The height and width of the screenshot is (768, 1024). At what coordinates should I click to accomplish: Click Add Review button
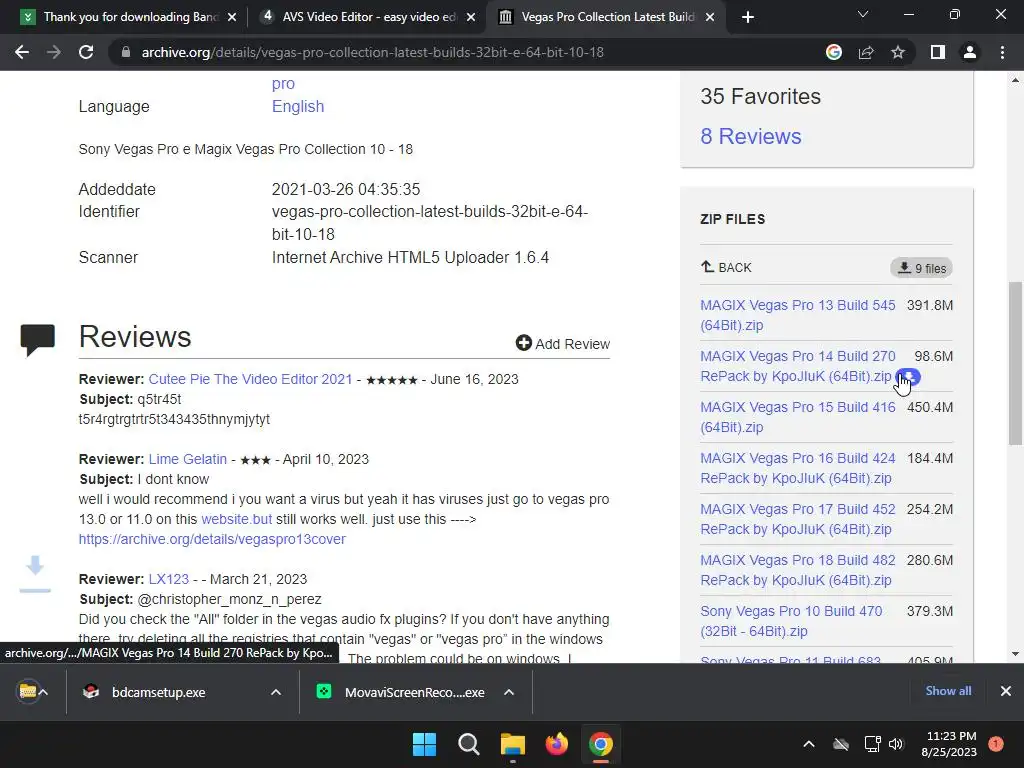[x=562, y=344]
